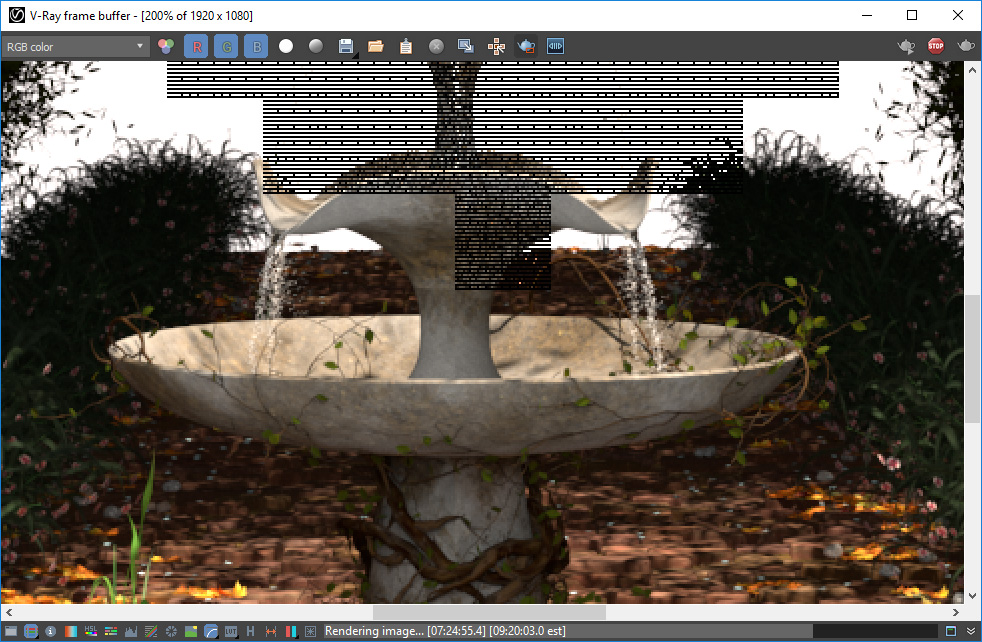Activate region render teapot icon

point(526,46)
